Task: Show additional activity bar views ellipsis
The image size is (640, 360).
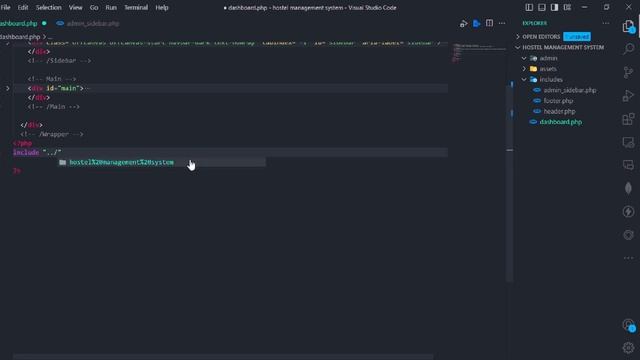Action: click(x=629, y=258)
